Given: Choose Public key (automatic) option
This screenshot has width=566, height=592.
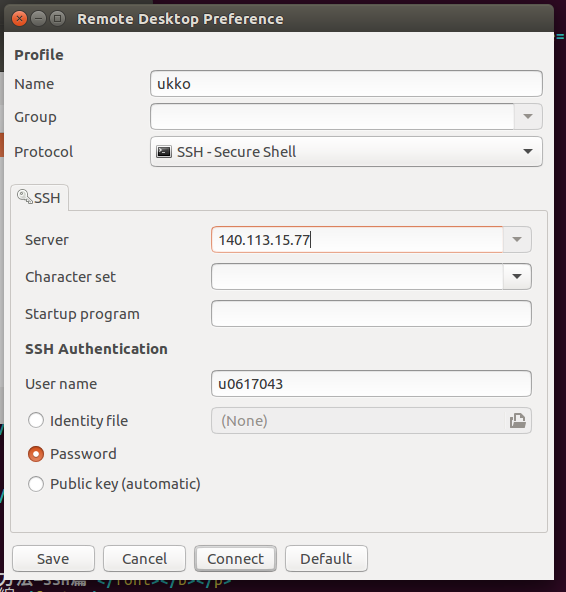Looking at the screenshot, I should tap(36, 484).
